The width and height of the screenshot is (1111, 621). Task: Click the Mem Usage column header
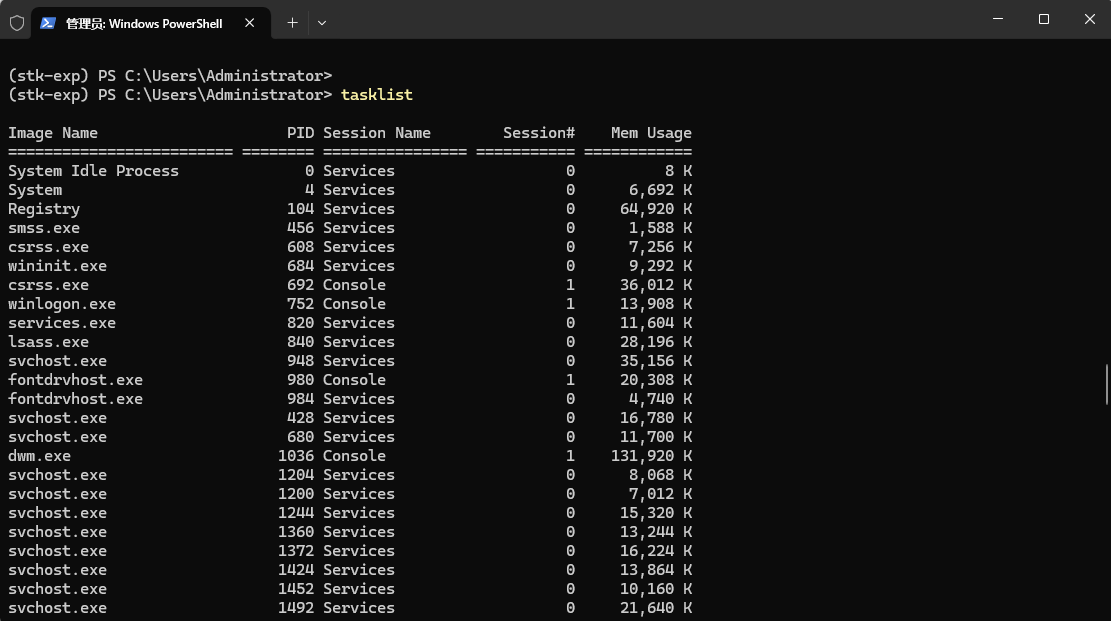(651, 133)
